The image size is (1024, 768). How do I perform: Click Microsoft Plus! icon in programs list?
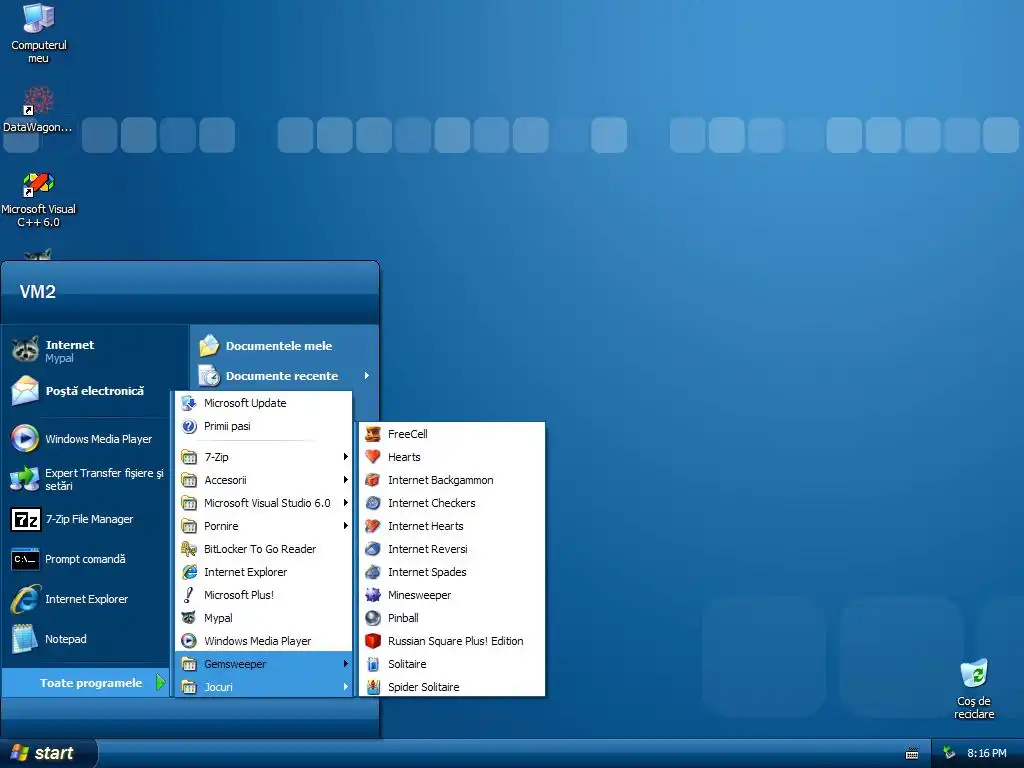tap(189, 595)
